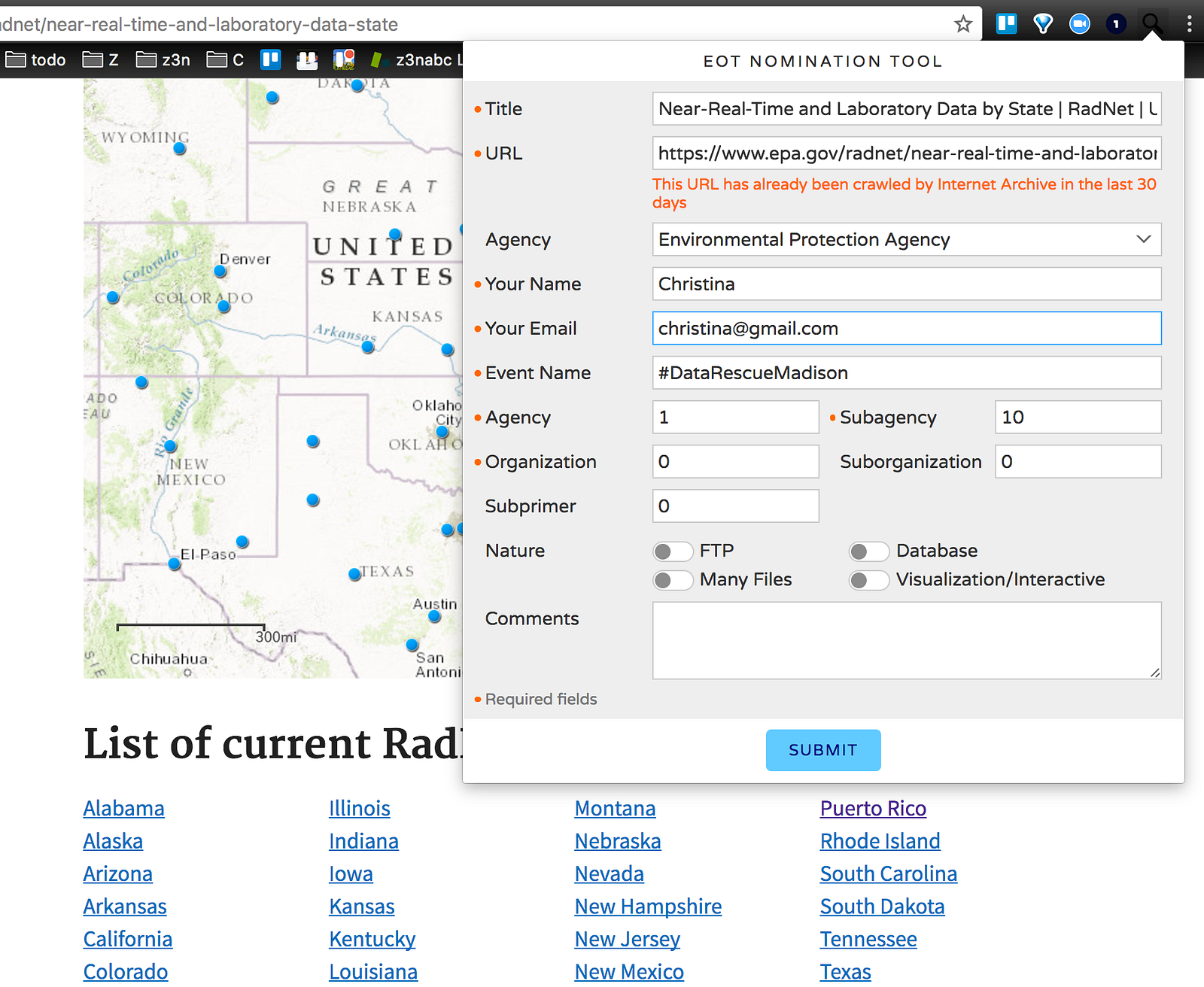Open the Arizona link
The width and height of the screenshot is (1204, 987).
(x=118, y=874)
